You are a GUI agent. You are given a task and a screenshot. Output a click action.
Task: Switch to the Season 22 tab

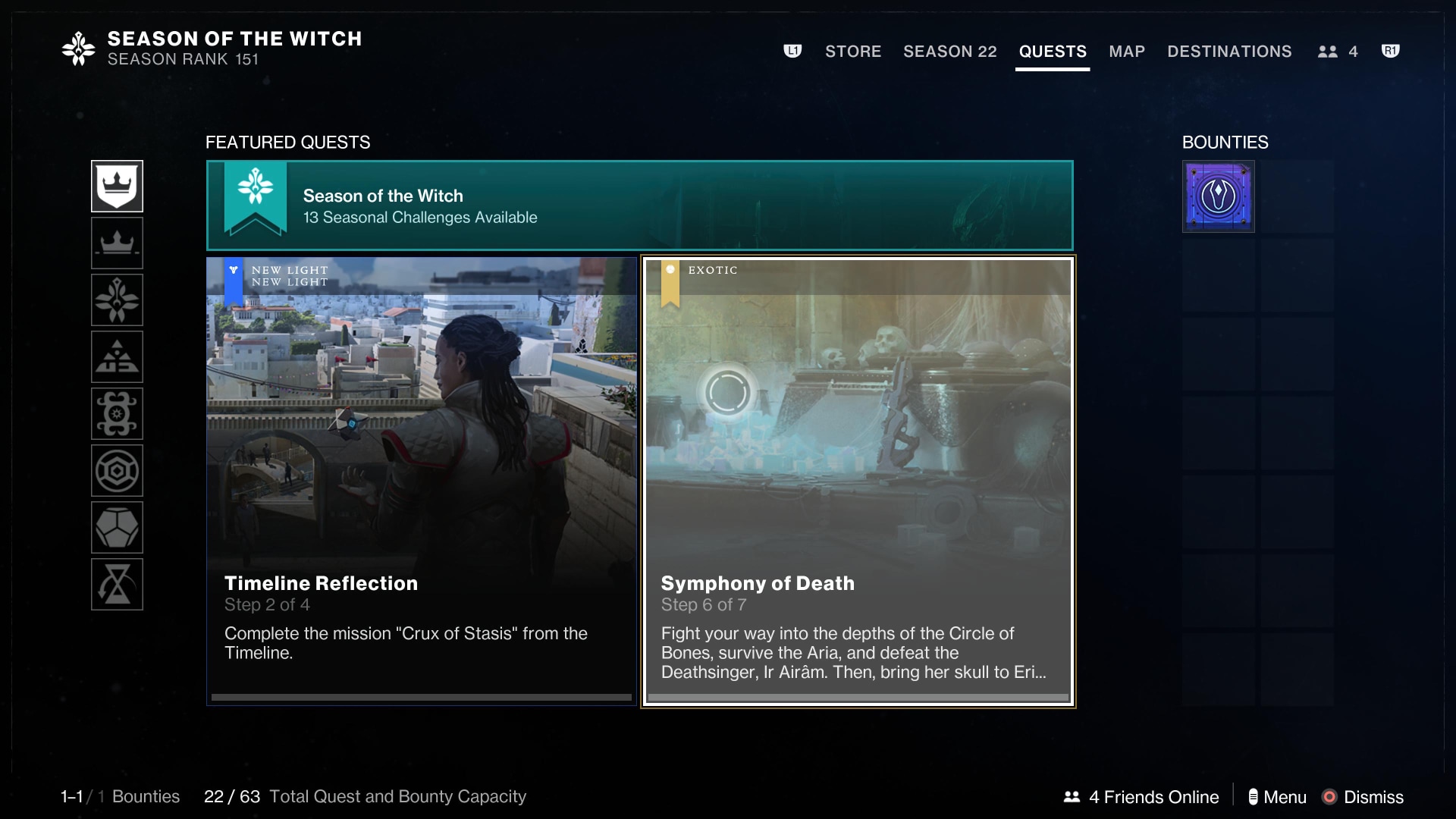pyautogui.click(x=949, y=52)
